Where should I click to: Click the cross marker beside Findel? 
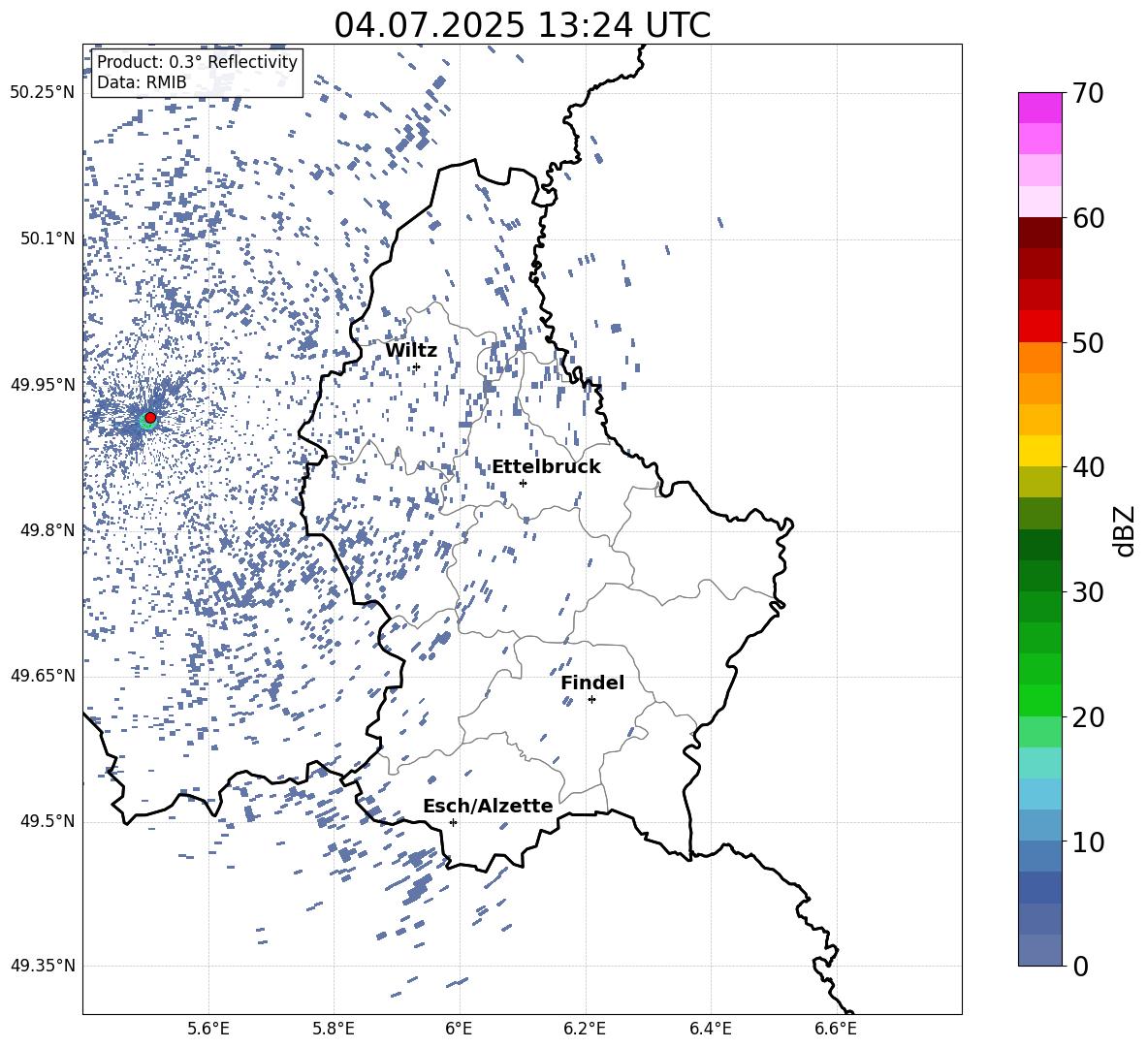(591, 700)
